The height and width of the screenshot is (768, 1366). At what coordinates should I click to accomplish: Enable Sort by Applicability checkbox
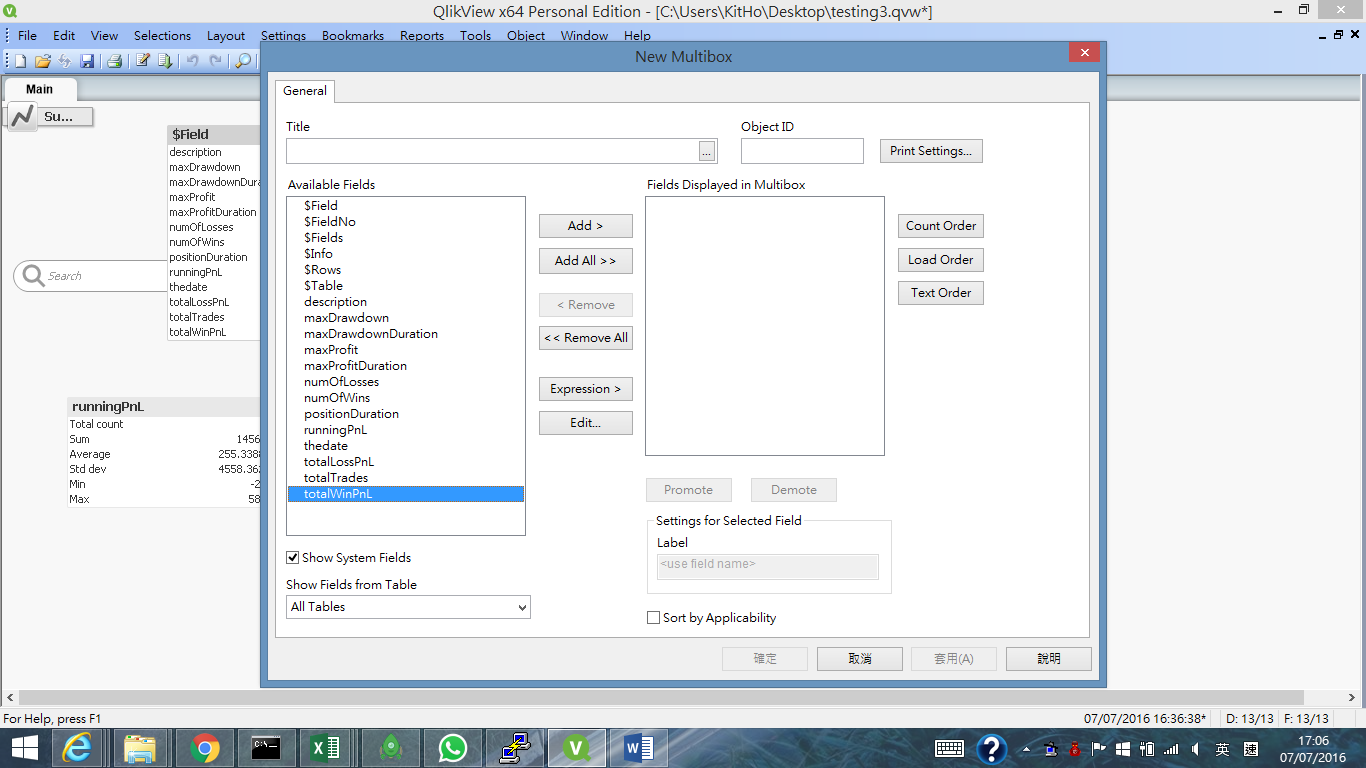pyautogui.click(x=654, y=618)
